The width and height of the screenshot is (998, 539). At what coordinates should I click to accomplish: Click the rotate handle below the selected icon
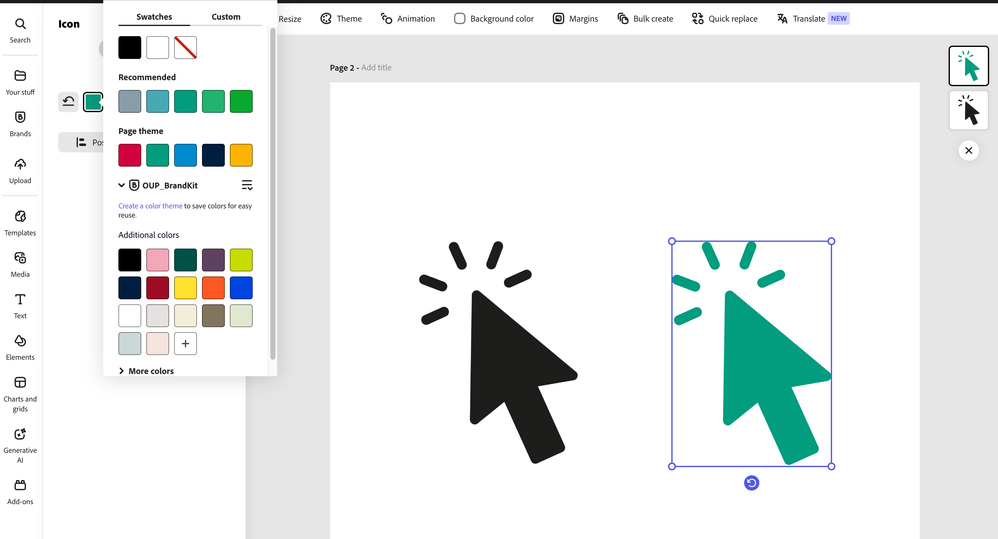click(x=751, y=483)
